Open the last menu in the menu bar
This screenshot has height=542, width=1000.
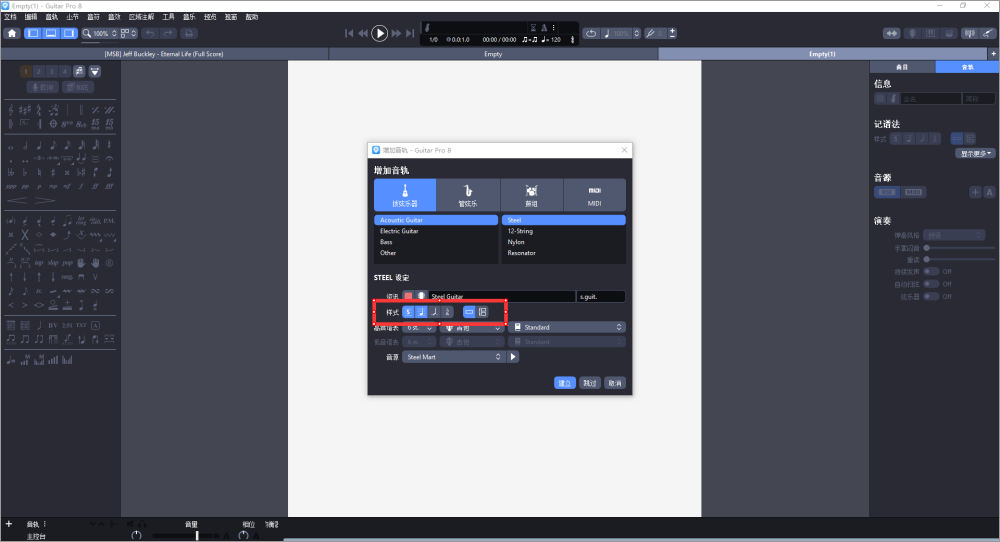click(x=252, y=17)
